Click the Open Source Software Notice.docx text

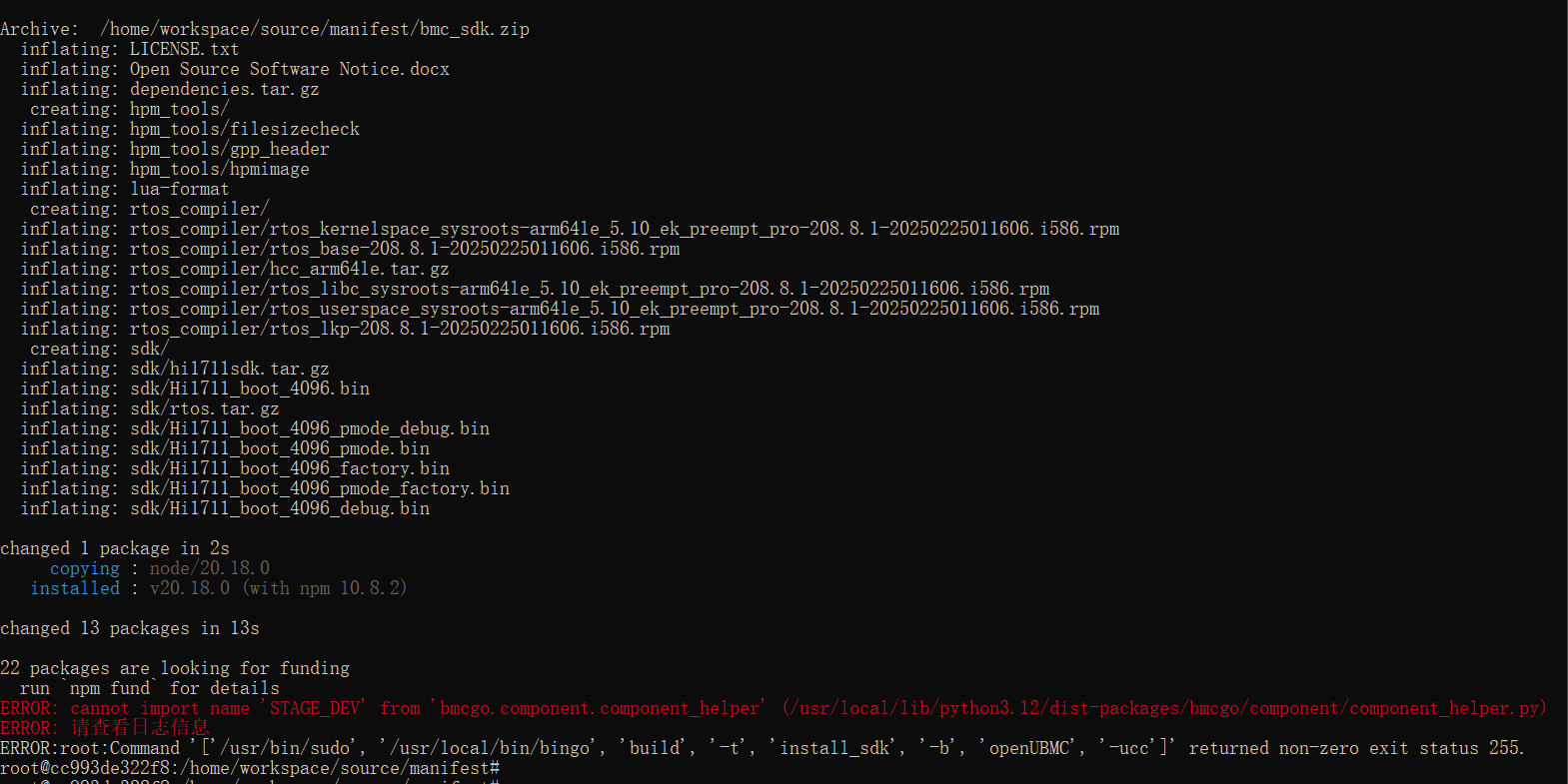[289, 69]
